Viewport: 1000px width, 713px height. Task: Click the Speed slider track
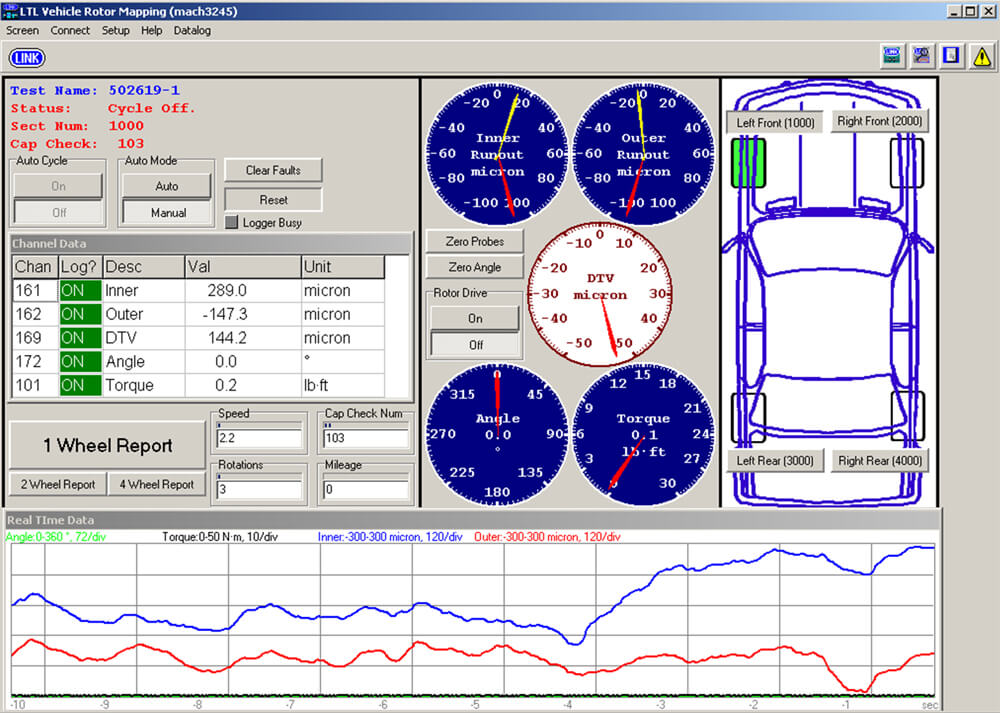(x=259, y=425)
